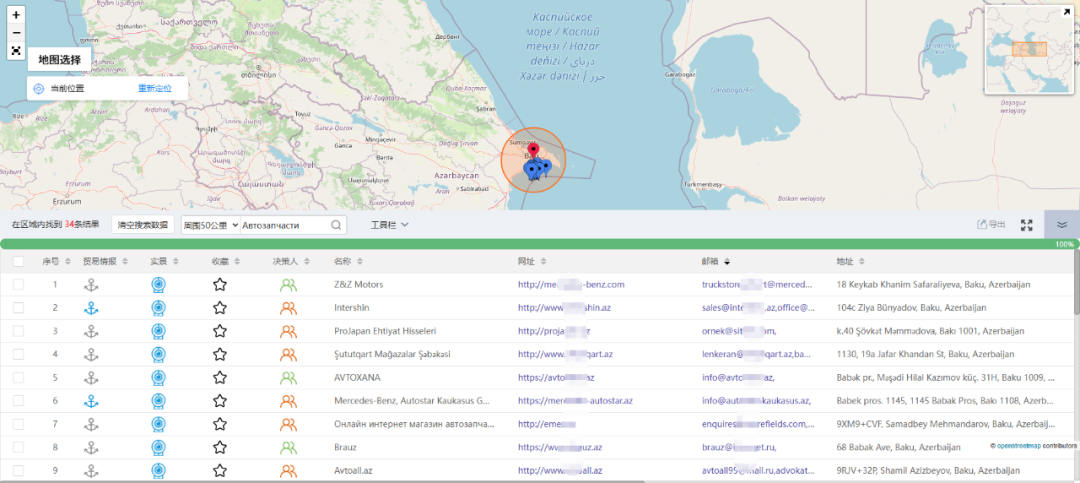Check row 3 ProJapan checkbox

point(19,331)
